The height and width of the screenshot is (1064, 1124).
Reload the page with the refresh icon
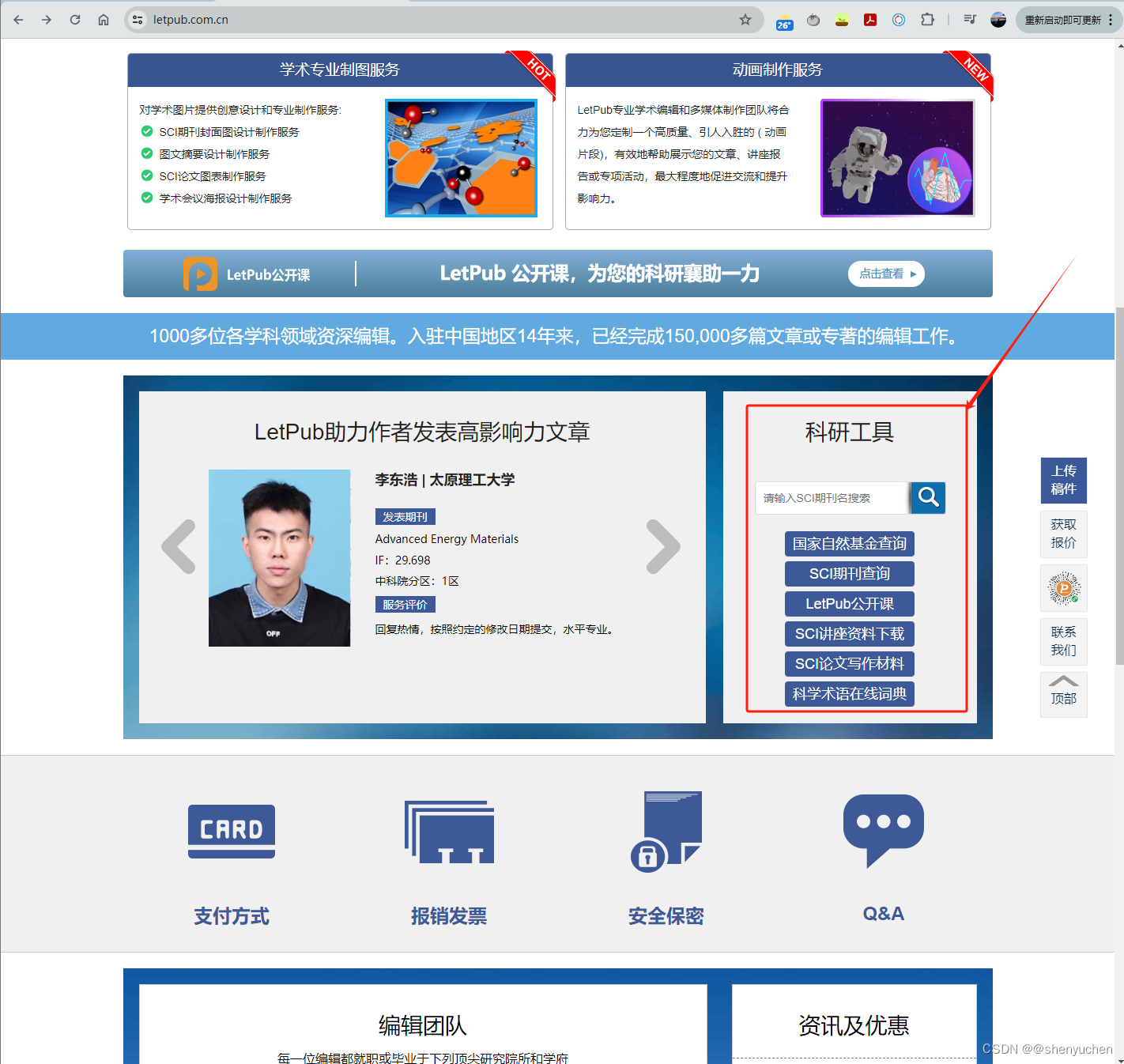[x=75, y=20]
